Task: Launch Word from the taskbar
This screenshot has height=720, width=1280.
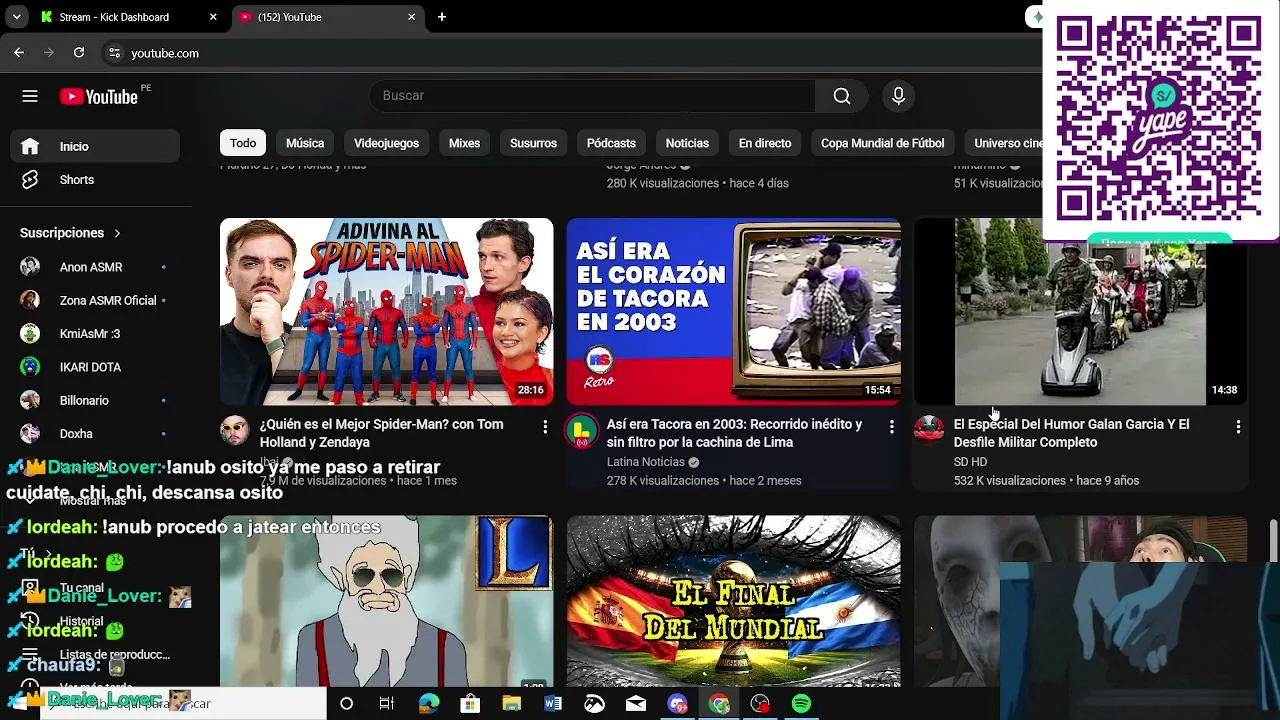Action: tap(553, 704)
